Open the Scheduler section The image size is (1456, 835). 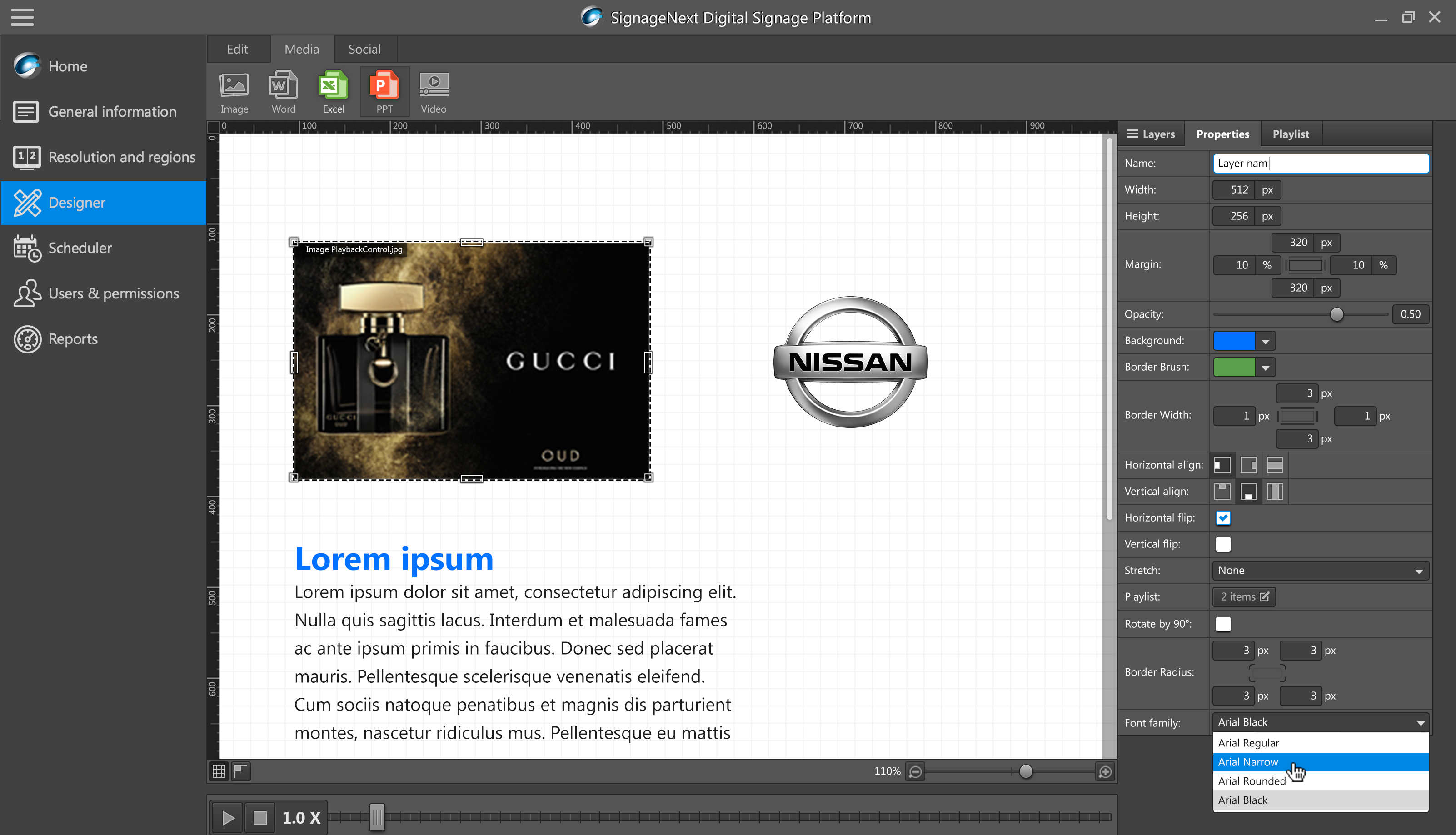pyautogui.click(x=103, y=248)
